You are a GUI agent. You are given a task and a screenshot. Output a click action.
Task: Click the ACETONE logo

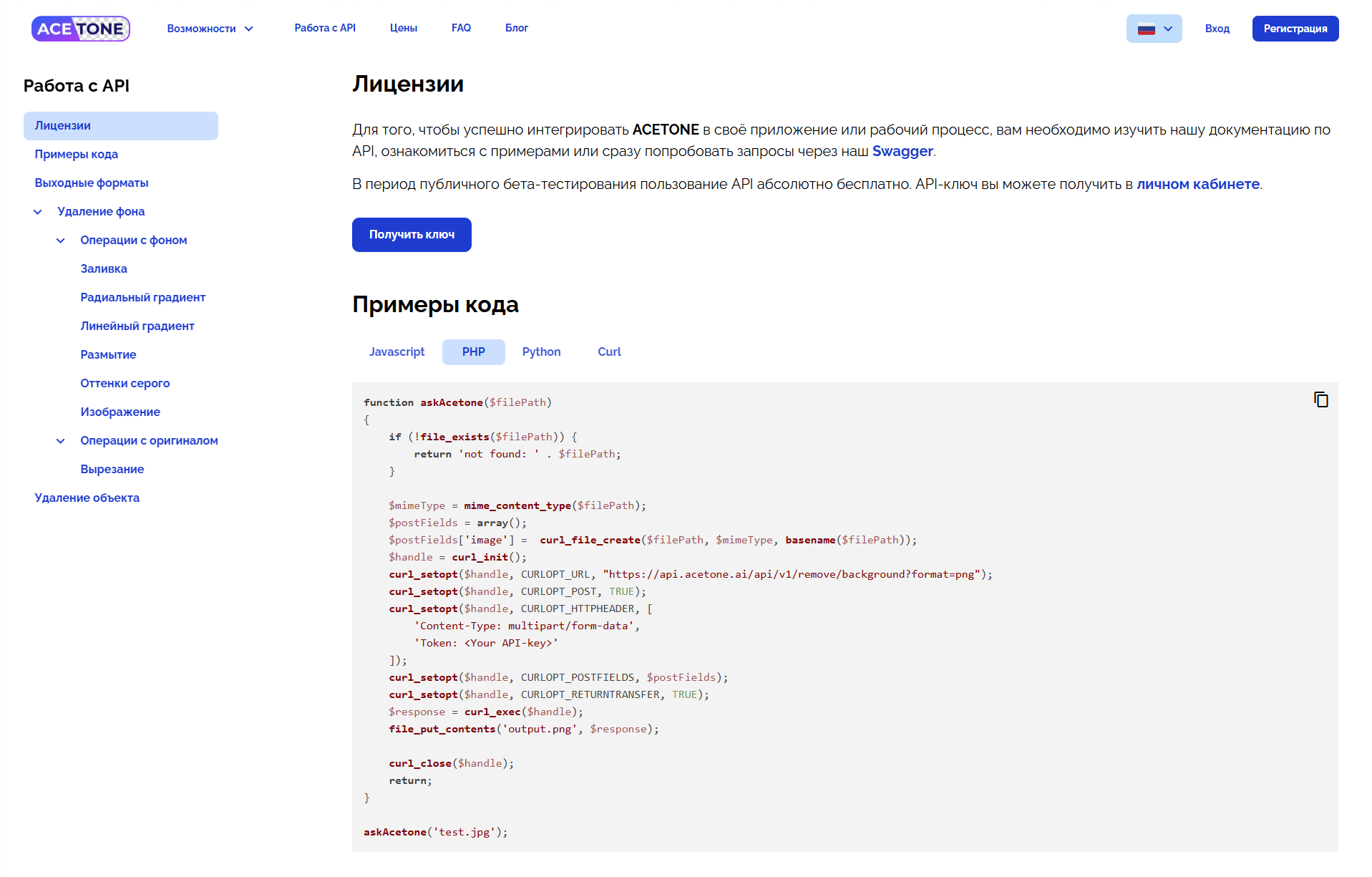pos(81,29)
